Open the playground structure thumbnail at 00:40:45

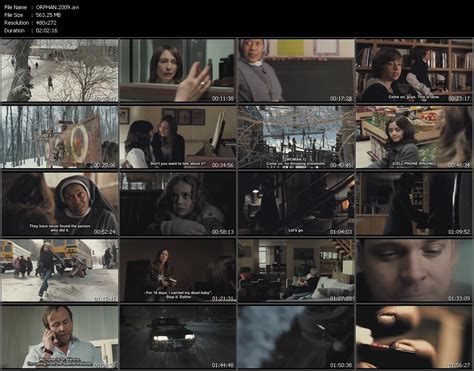pyautogui.click(x=296, y=137)
